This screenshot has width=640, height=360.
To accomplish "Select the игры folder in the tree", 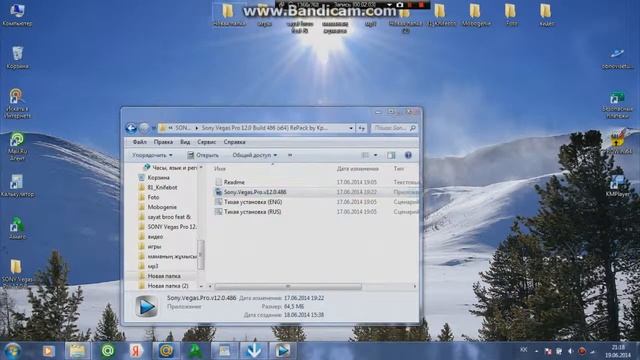I will coord(154,247).
